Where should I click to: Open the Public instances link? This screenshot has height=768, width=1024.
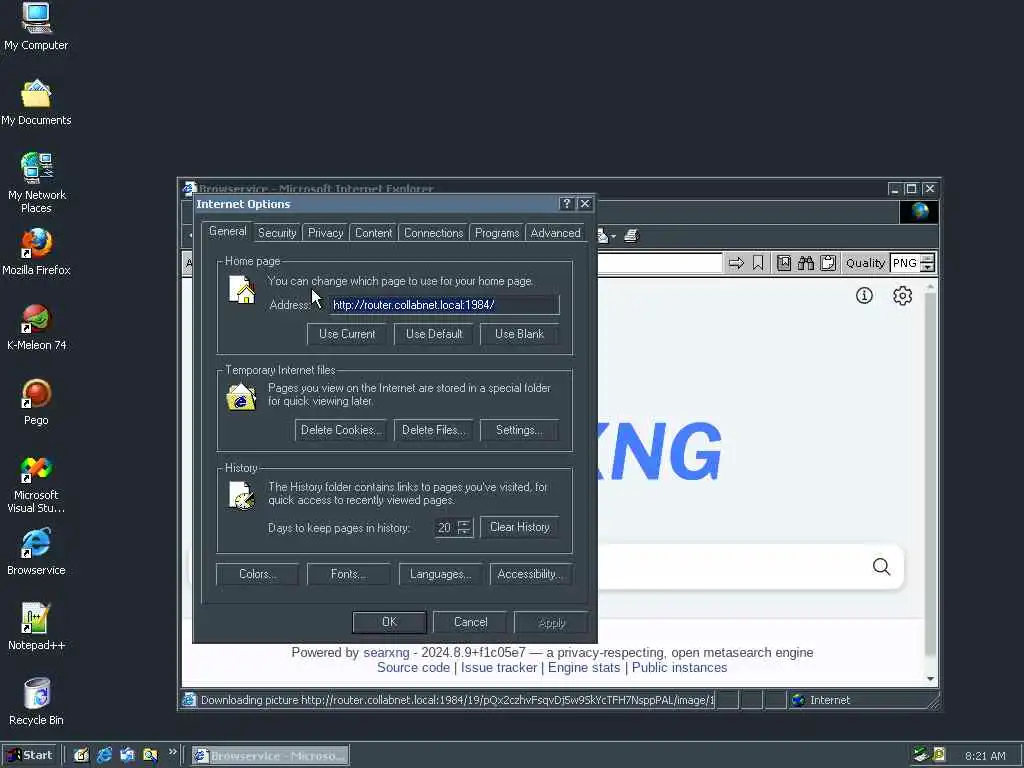coord(679,667)
